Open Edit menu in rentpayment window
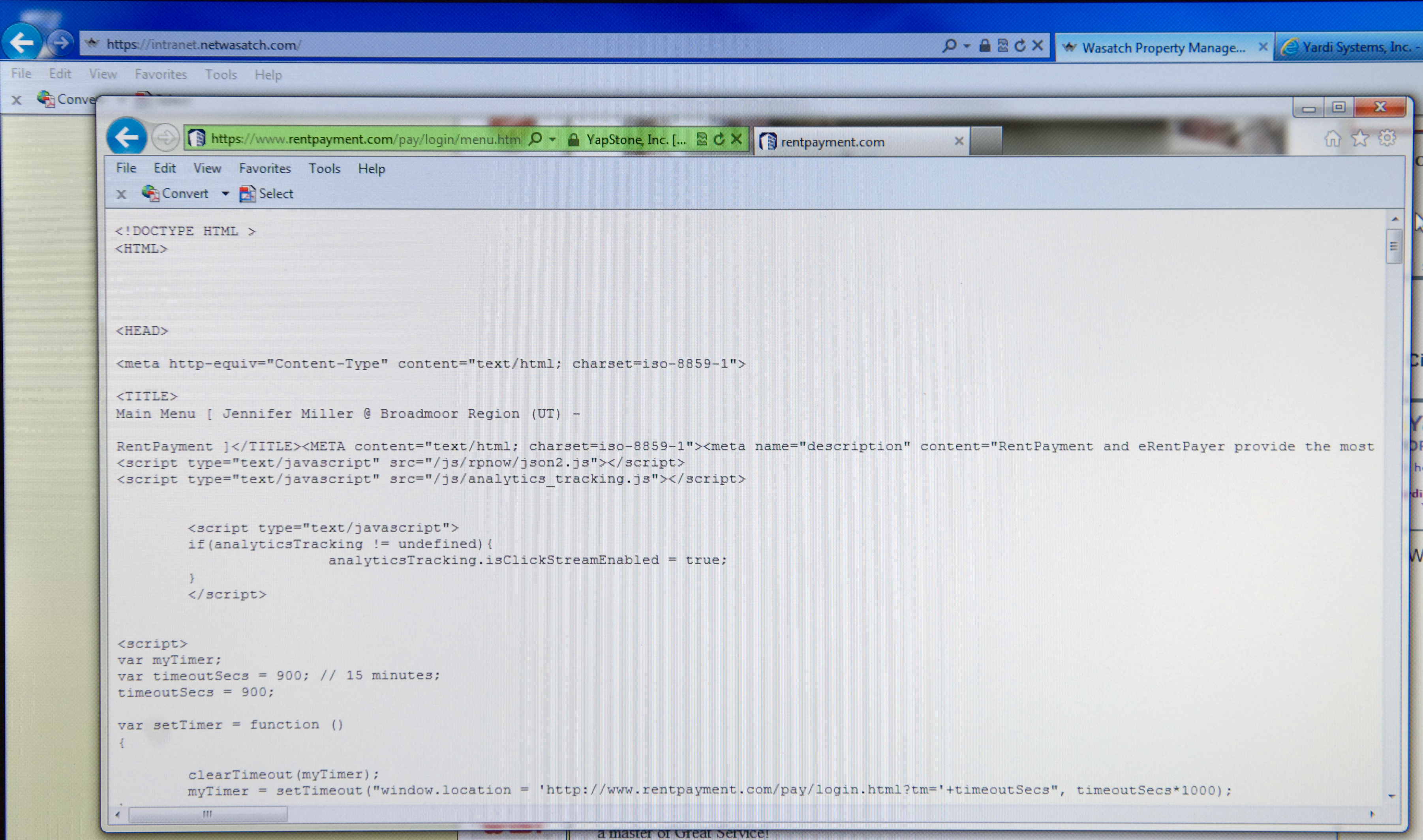The height and width of the screenshot is (840, 1423). click(165, 168)
